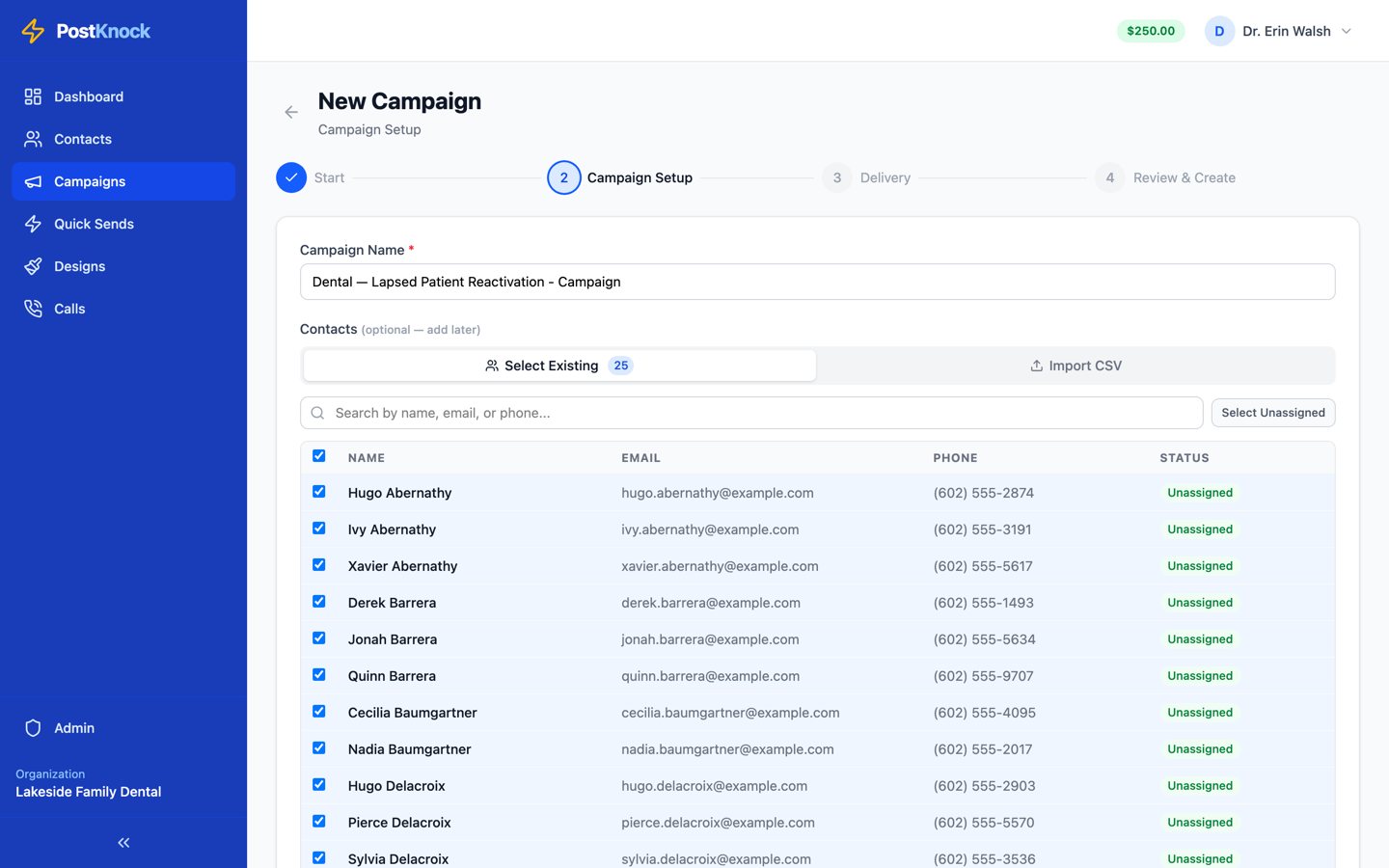Open Calls from the sidebar
Image resolution: width=1389 pixels, height=868 pixels.
(x=123, y=309)
